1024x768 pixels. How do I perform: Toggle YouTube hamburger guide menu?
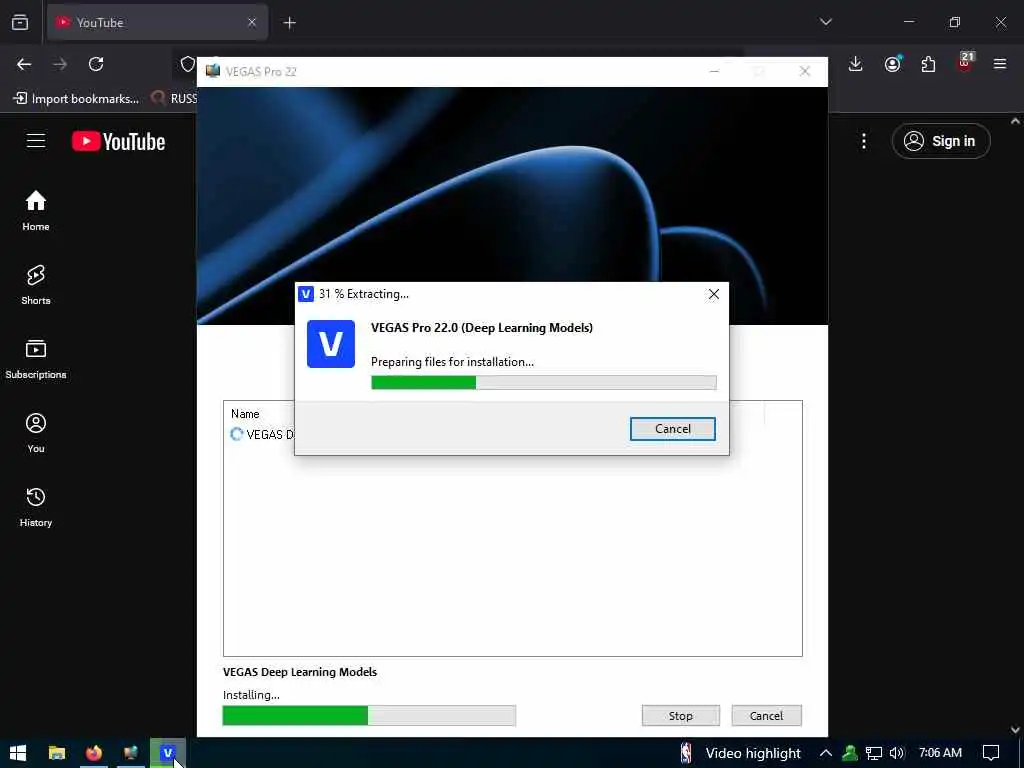tap(36, 141)
